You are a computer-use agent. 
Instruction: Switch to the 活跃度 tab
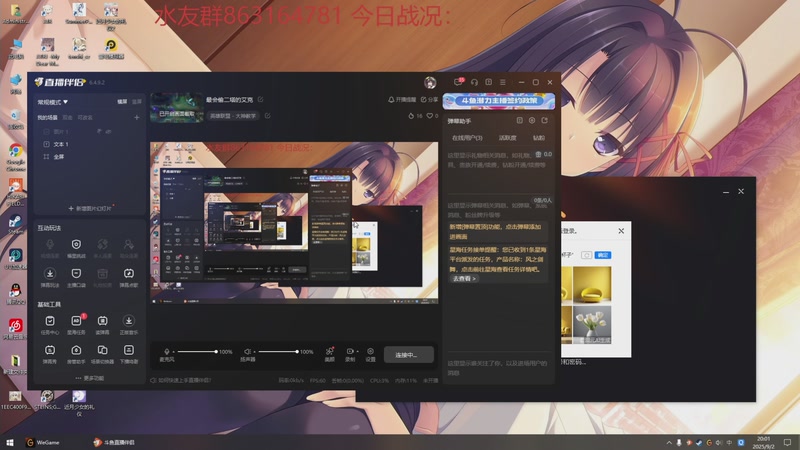point(507,138)
